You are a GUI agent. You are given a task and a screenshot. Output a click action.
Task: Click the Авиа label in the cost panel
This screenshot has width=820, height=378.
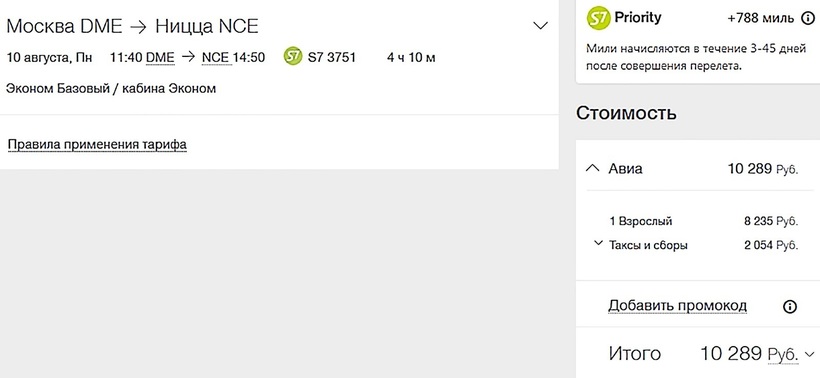coord(625,168)
